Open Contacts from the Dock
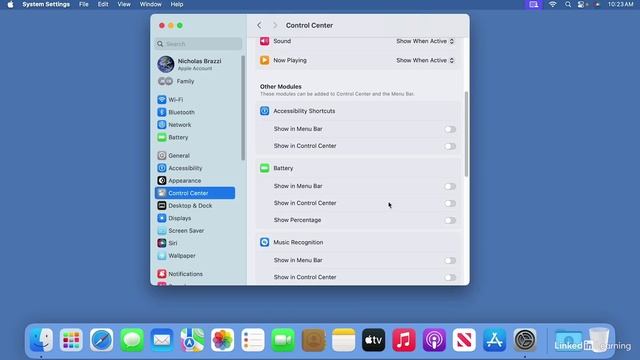 [x=313, y=340]
